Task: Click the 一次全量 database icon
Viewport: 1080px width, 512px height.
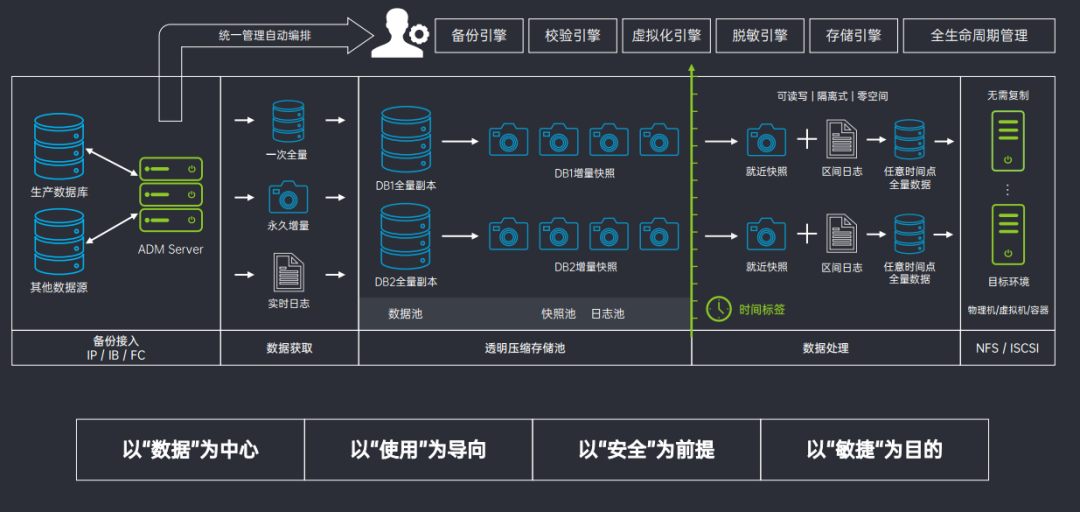Action: (x=288, y=121)
